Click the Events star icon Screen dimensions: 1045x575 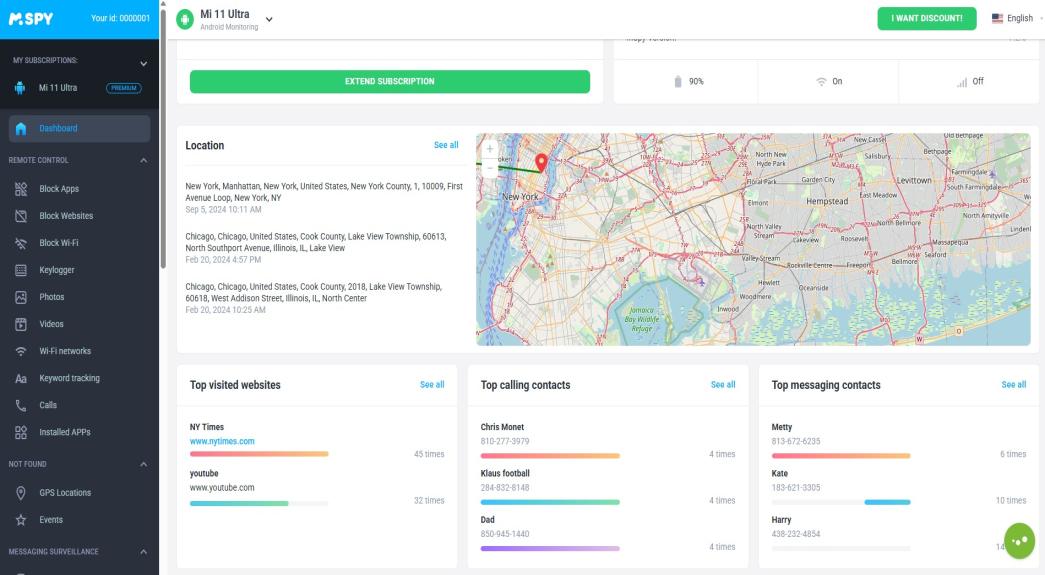tap(21, 520)
